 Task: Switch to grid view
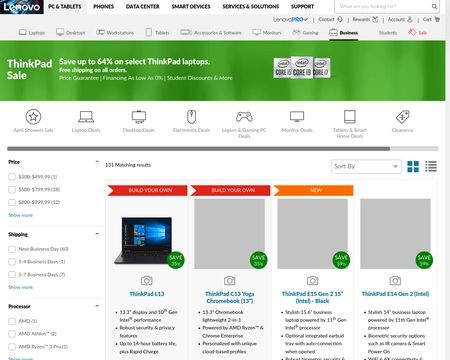pos(413,166)
